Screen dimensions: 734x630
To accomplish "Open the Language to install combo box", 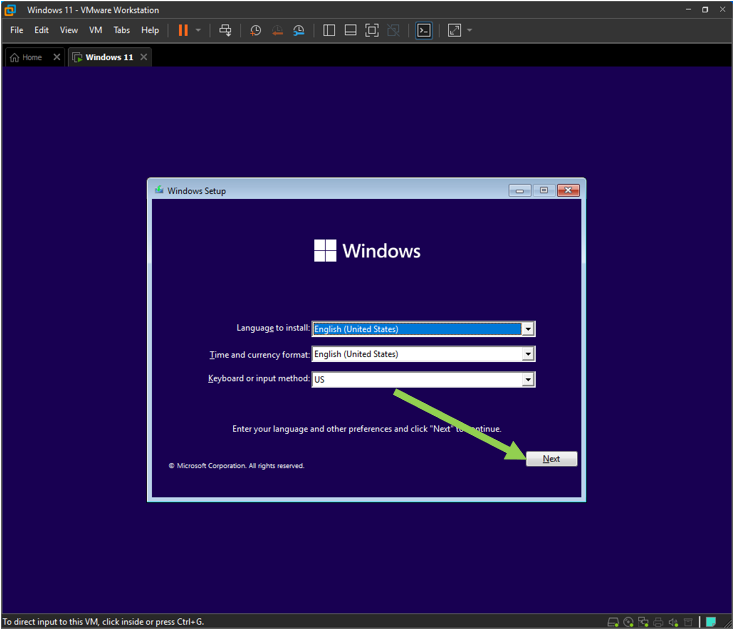I will pos(423,329).
